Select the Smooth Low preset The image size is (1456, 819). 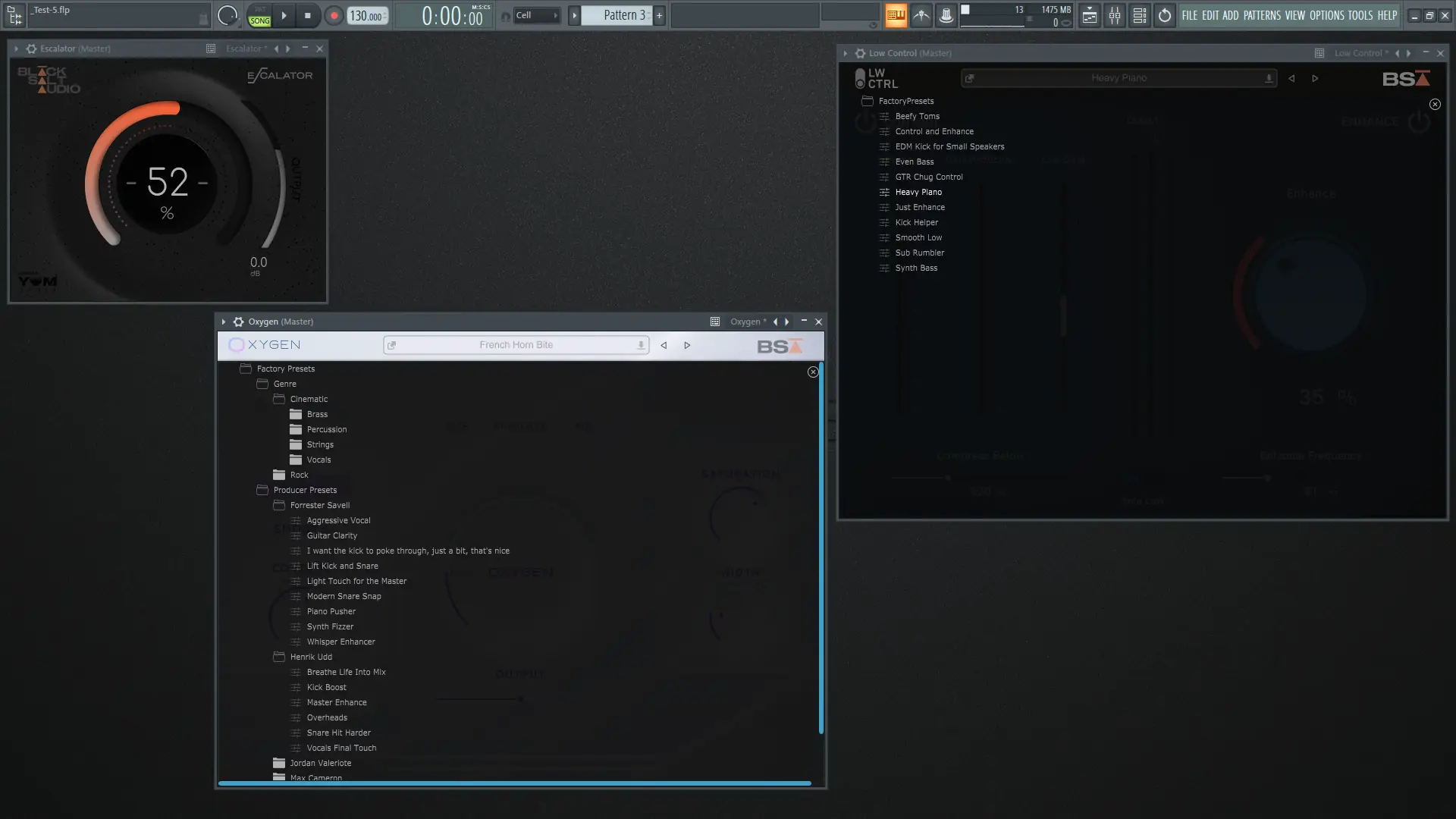918,237
